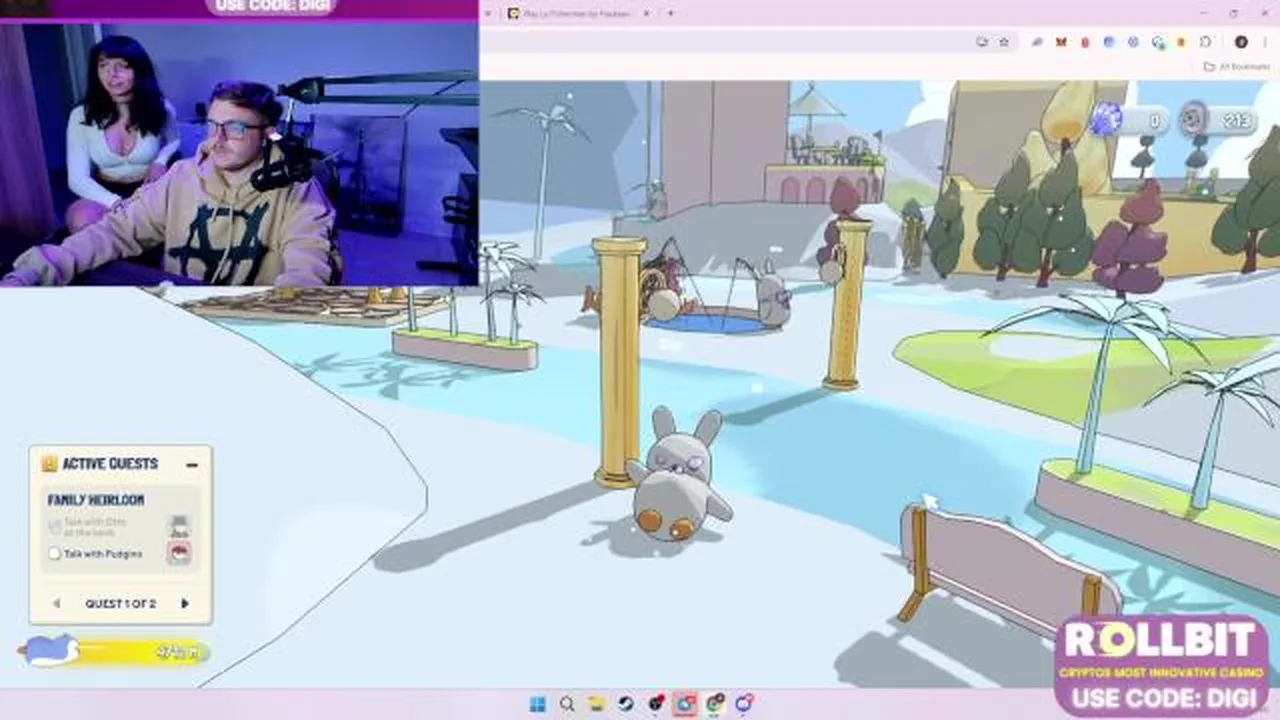Click the grayed character portrait in quest

pyautogui.click(x=179, y=526)
